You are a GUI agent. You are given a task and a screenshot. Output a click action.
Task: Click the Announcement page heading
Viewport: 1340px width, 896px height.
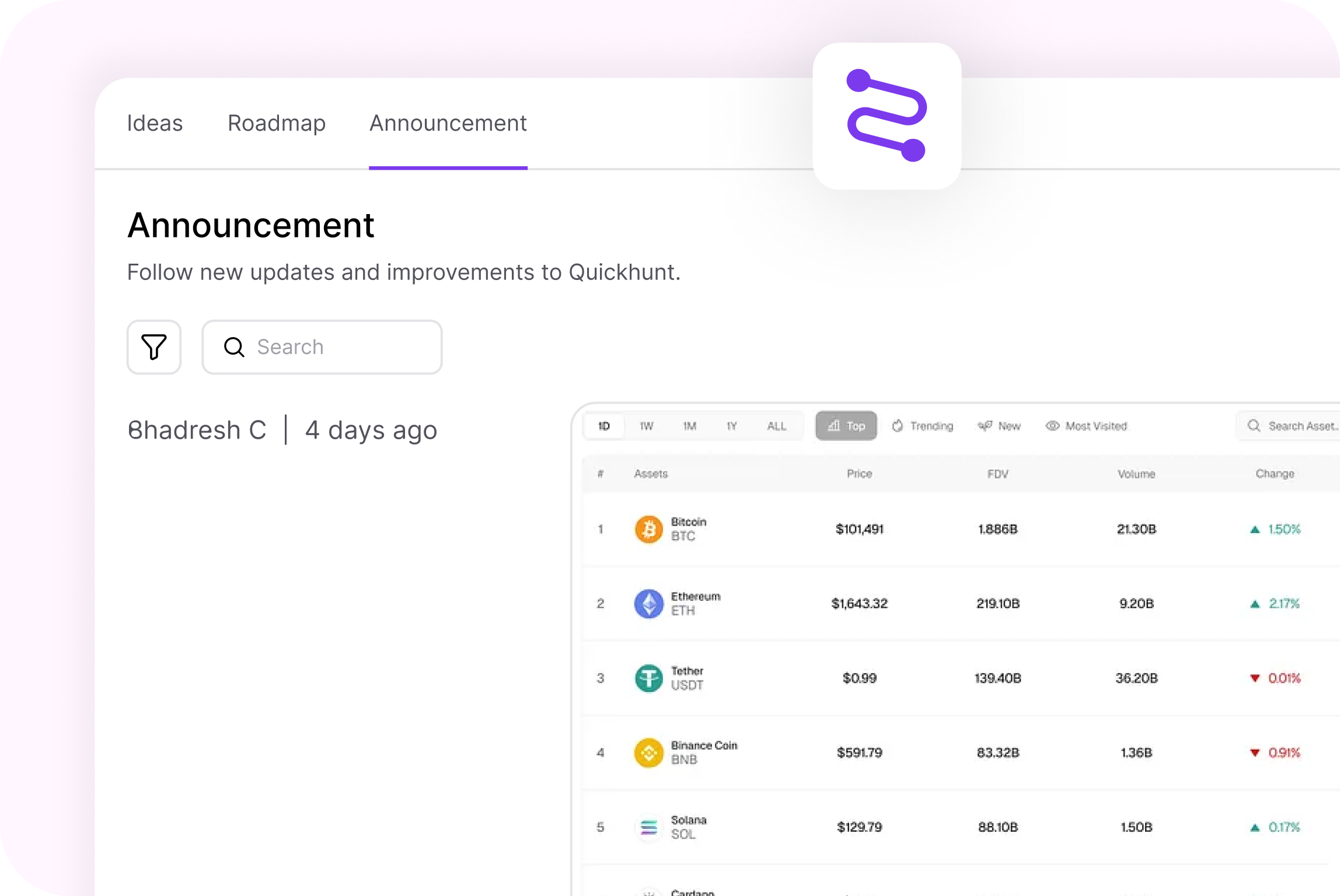(x=251, y=225)
